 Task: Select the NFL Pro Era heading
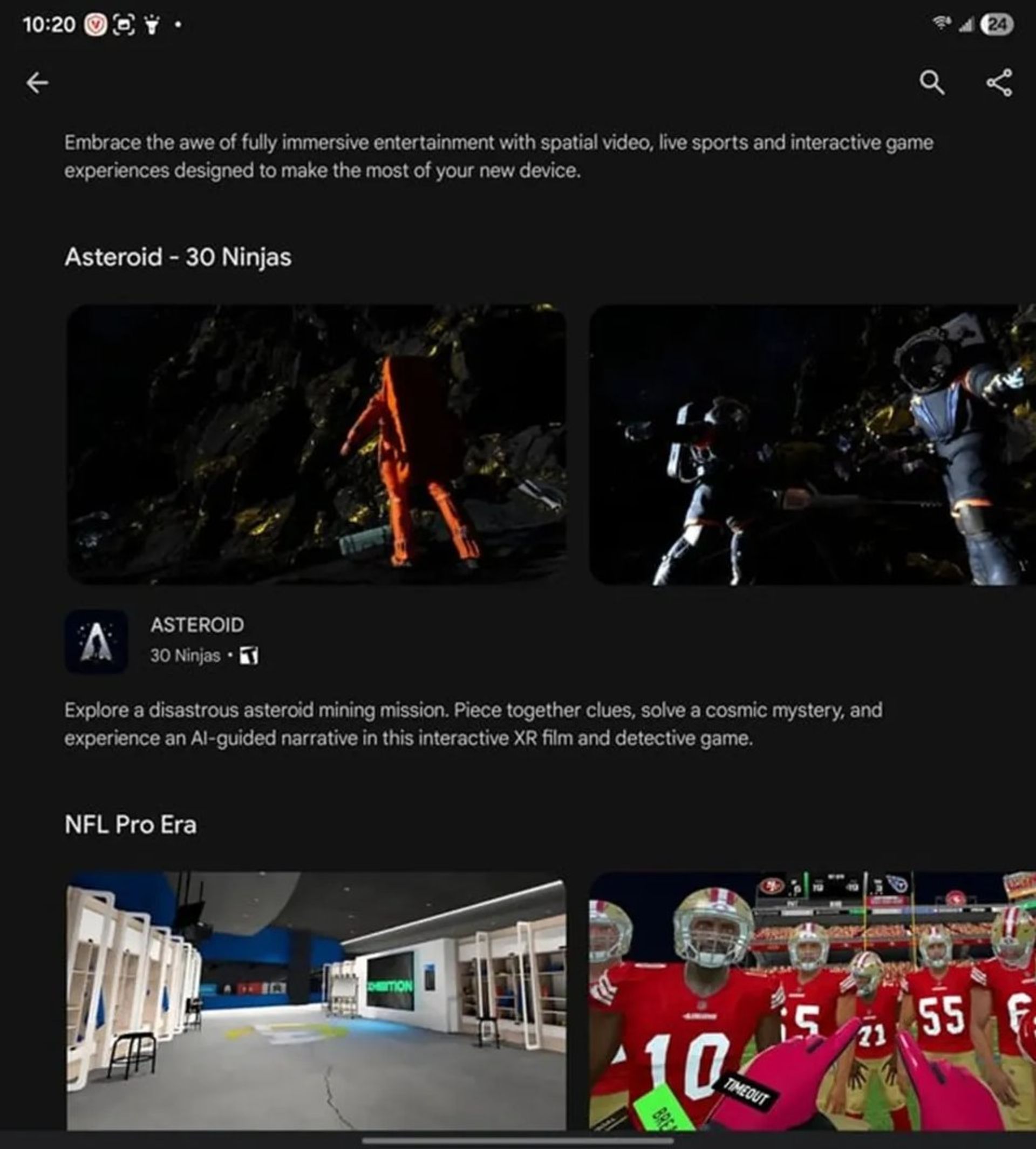point(131,825)
